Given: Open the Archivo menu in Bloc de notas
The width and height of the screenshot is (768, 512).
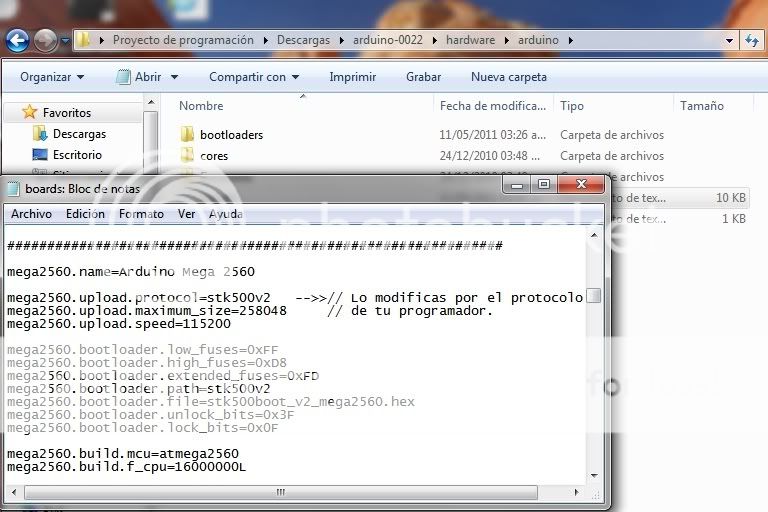Looking at the screenshot, I should click(31, 214).
